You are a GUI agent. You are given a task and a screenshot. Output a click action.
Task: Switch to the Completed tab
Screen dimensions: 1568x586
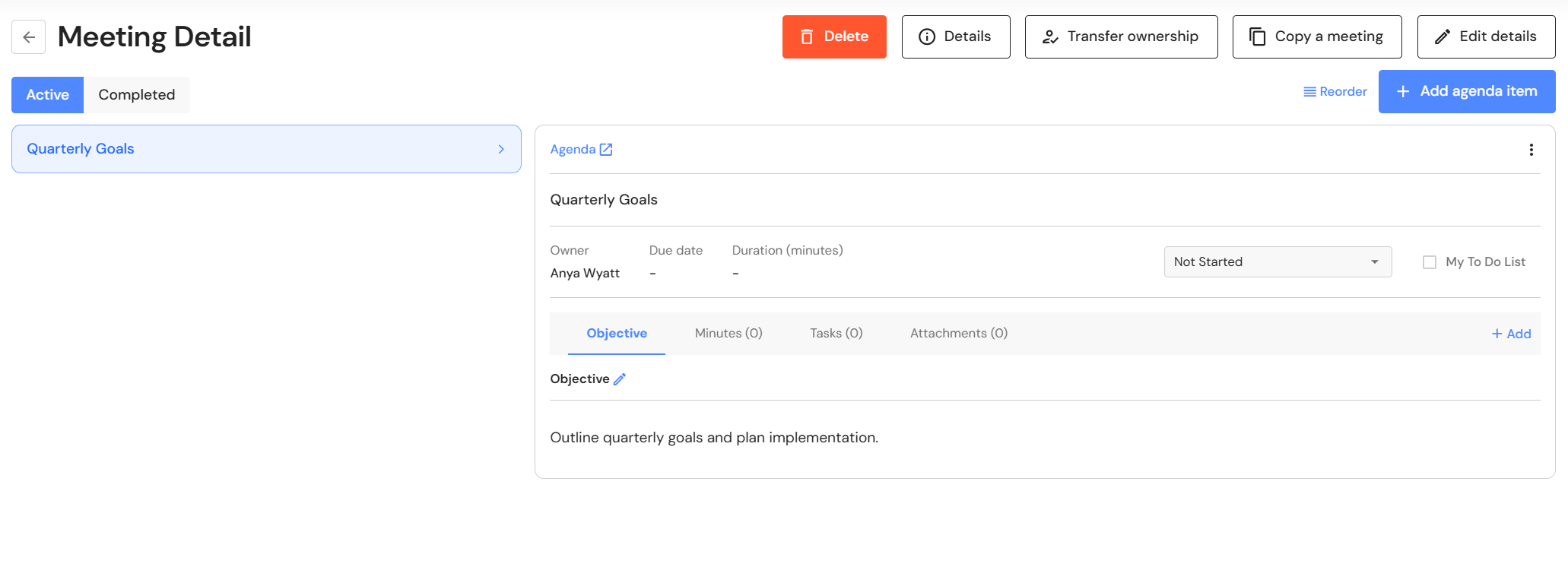pos(137,95)
